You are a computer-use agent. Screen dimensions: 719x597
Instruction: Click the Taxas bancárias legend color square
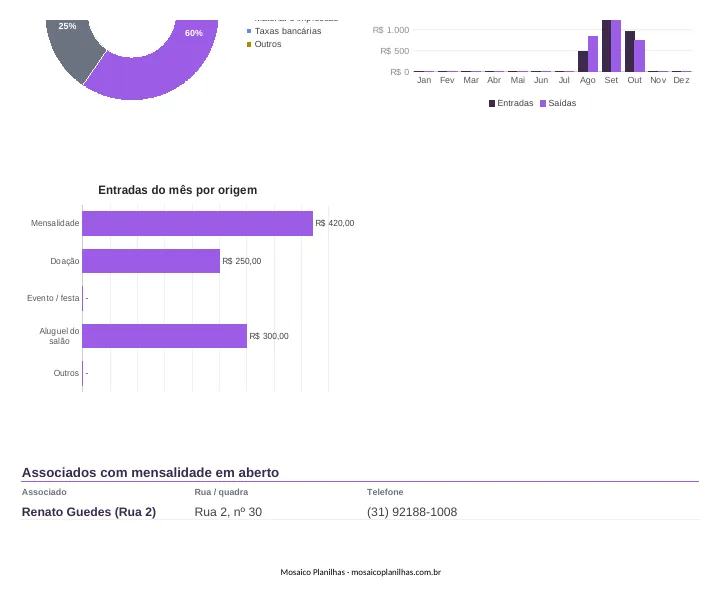pos(249,31)
